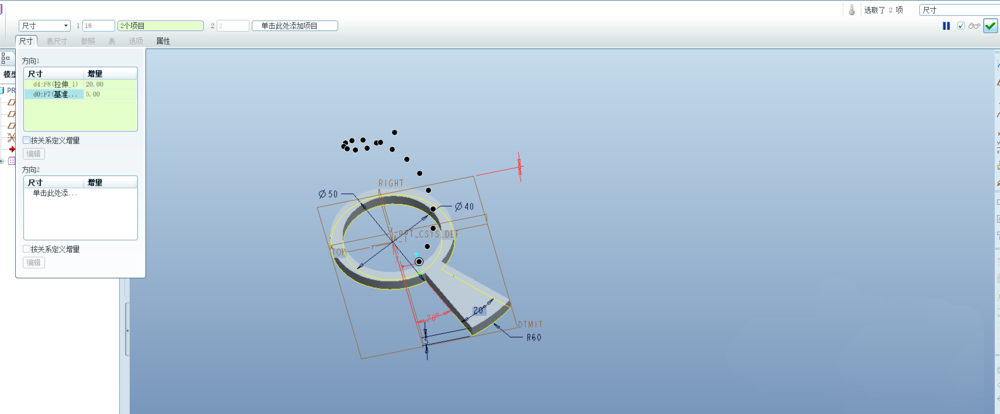Pause the pattern tool with pause icon
Screen dimensions: 1000x414
tap(946, 26)
